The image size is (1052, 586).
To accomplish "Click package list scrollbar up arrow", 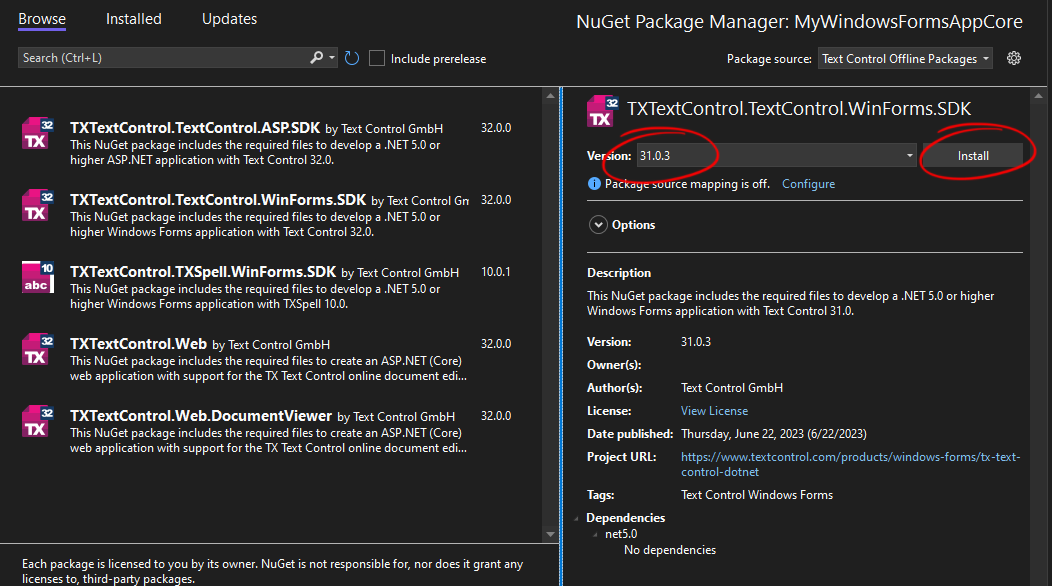I will pos(550,96).
